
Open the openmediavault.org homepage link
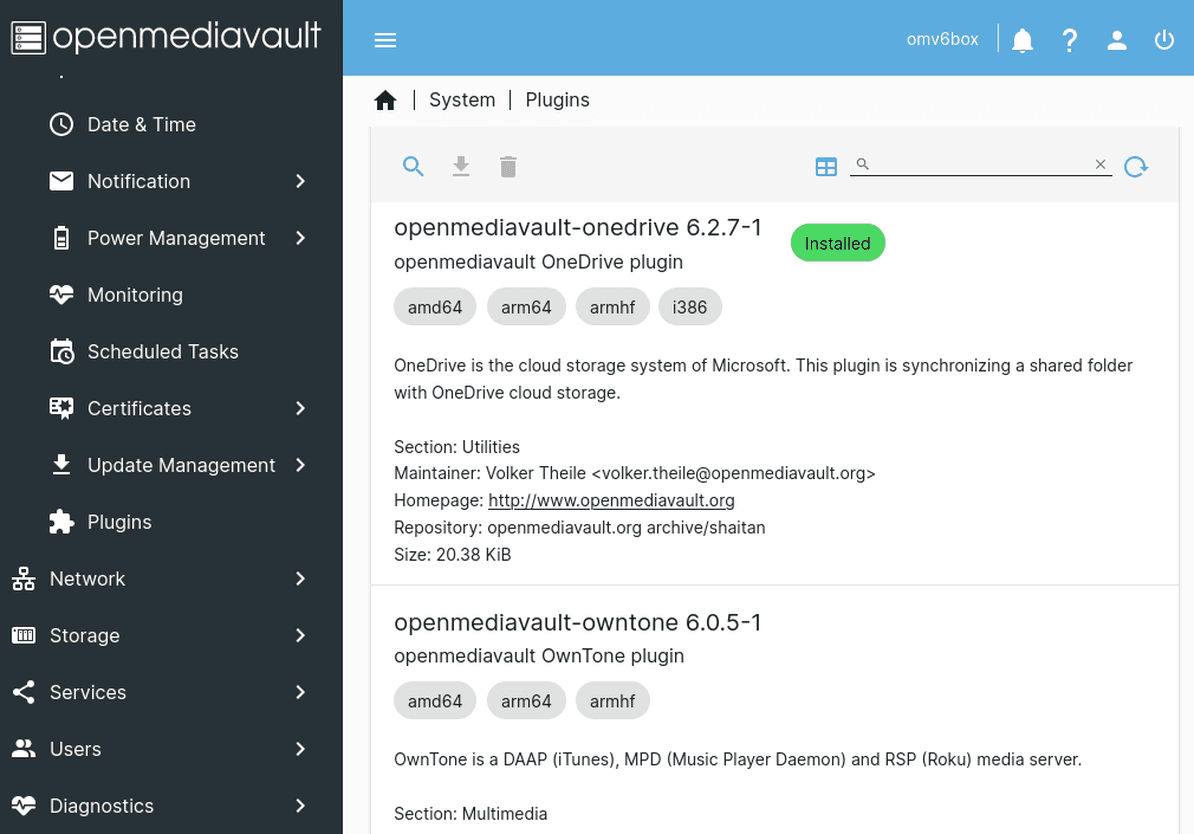[x=611, y=500]
